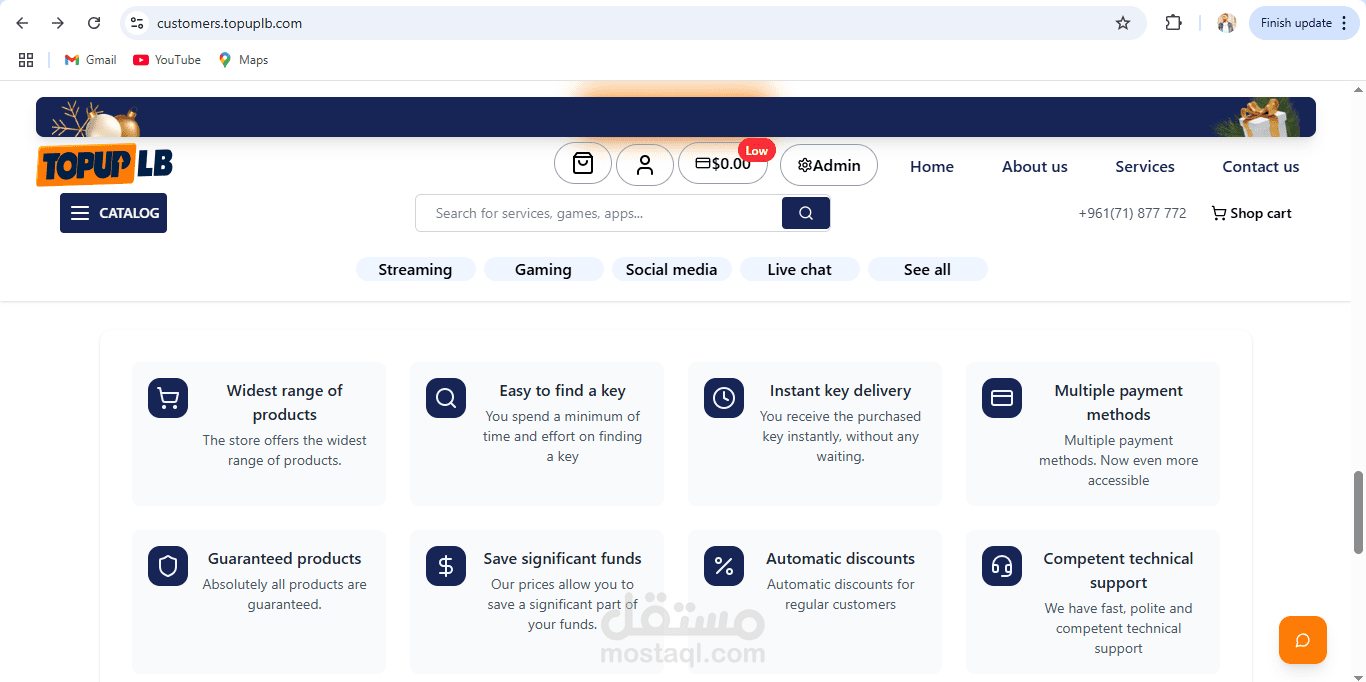
Task: Click the dark blue holiday banner
Action: pos(676,117)
